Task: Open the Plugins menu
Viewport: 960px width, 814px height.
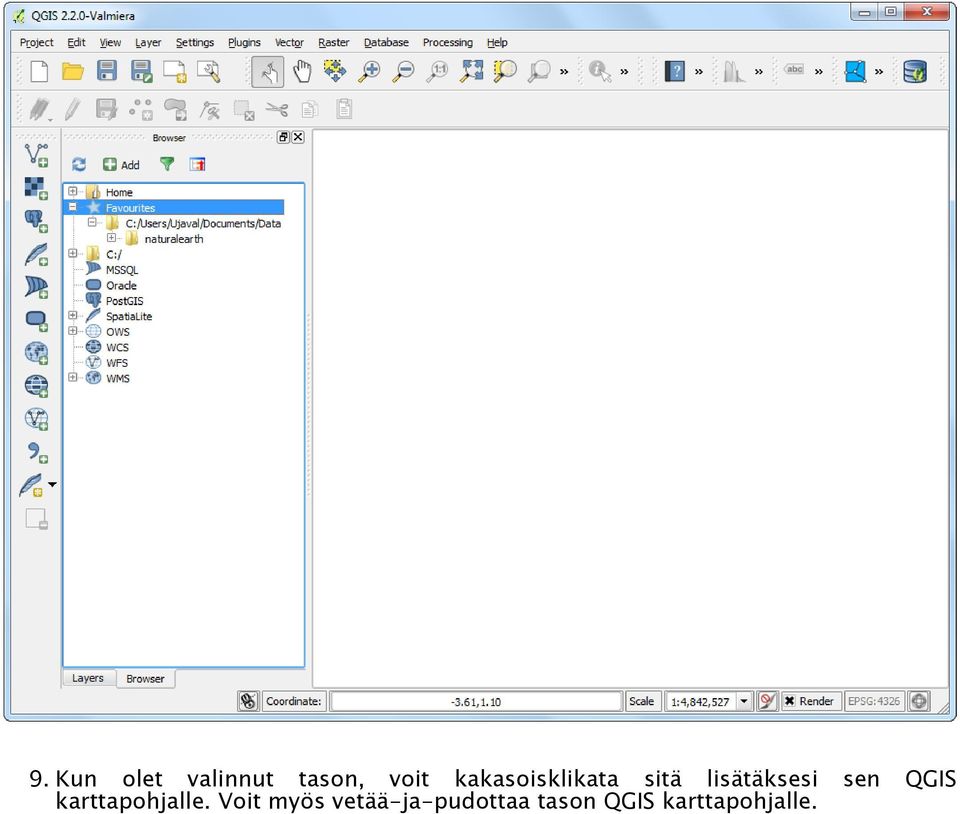Action: point(244,42)
